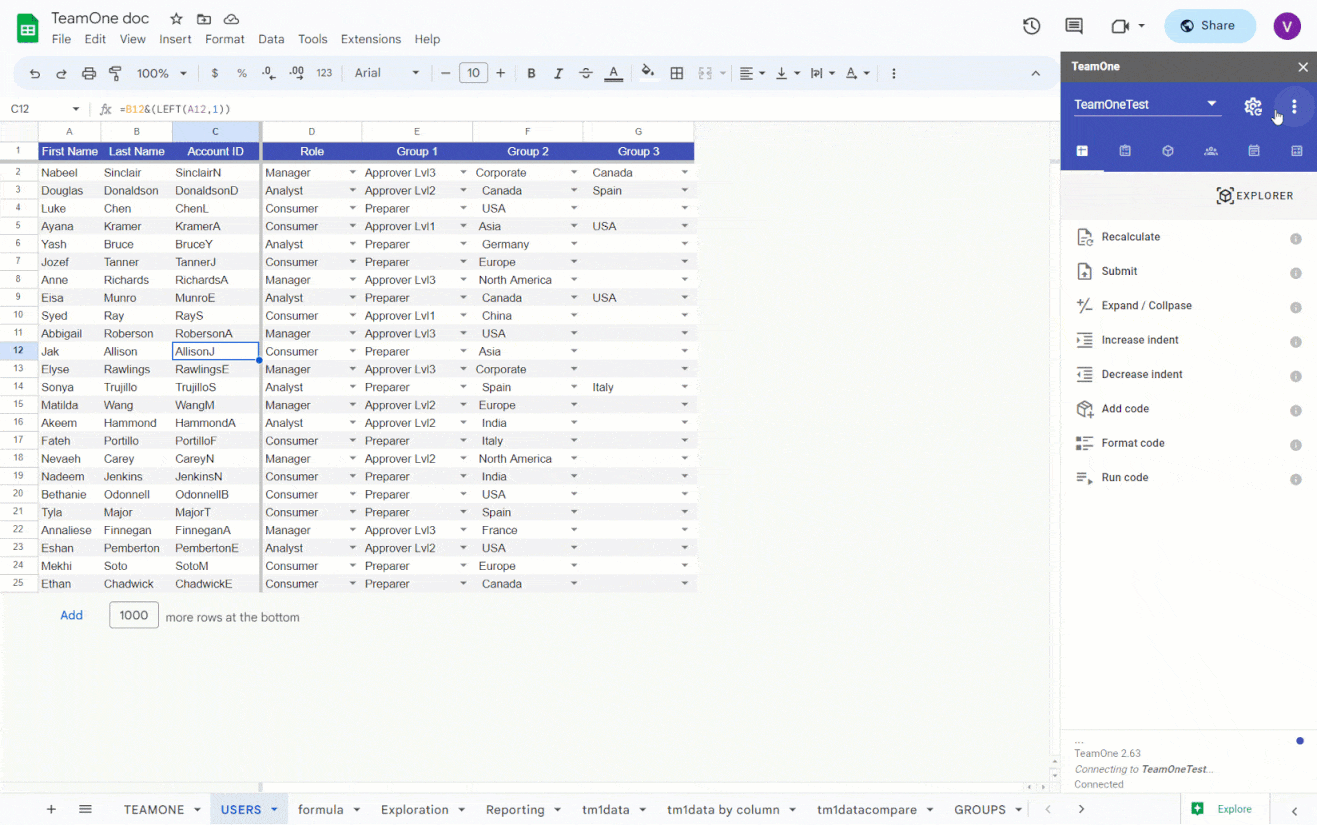Click Format code in TeamOne panel
The image size is (1317, 825).
(1133, 443)
